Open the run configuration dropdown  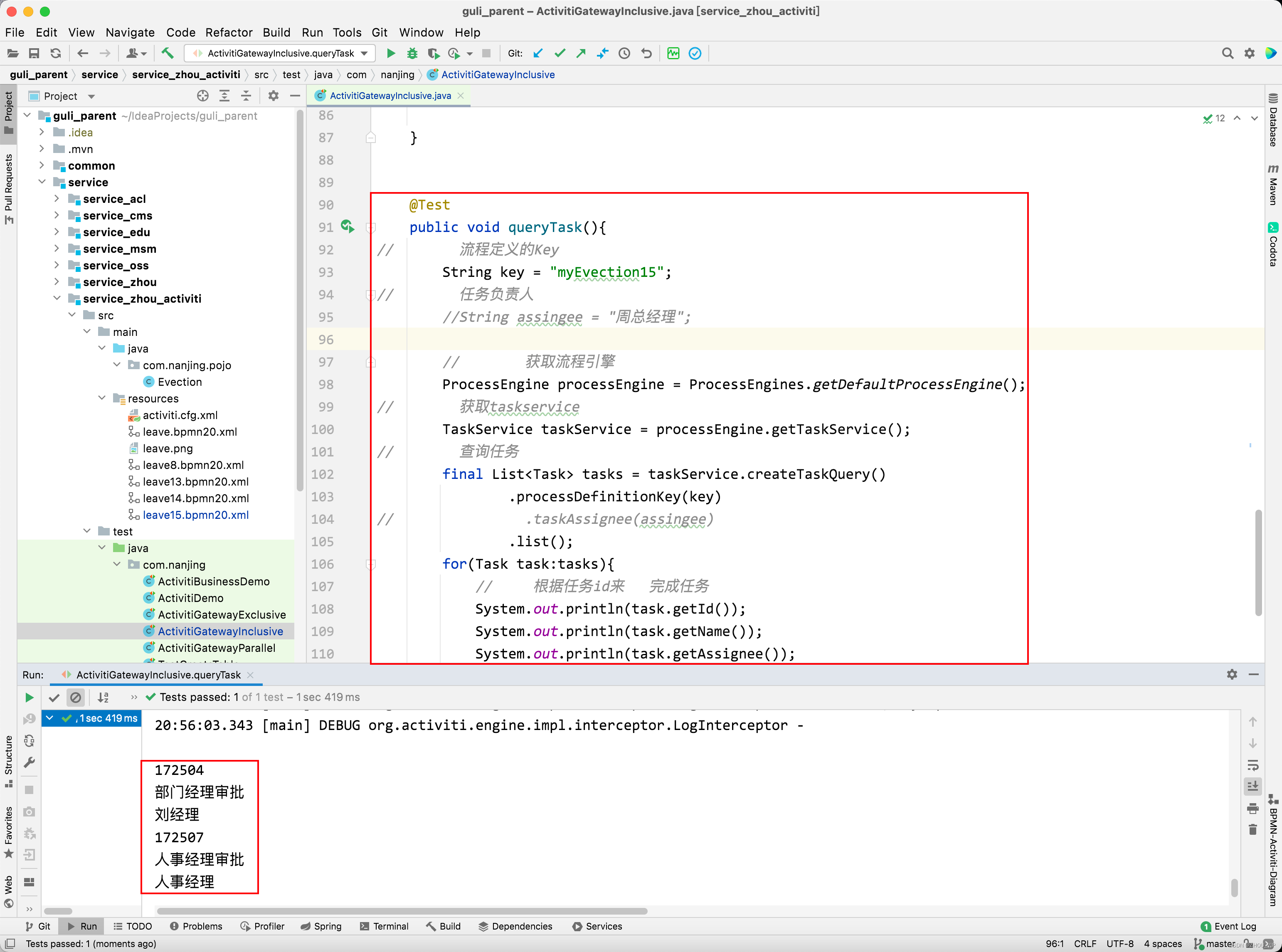[x=281, y=54]
